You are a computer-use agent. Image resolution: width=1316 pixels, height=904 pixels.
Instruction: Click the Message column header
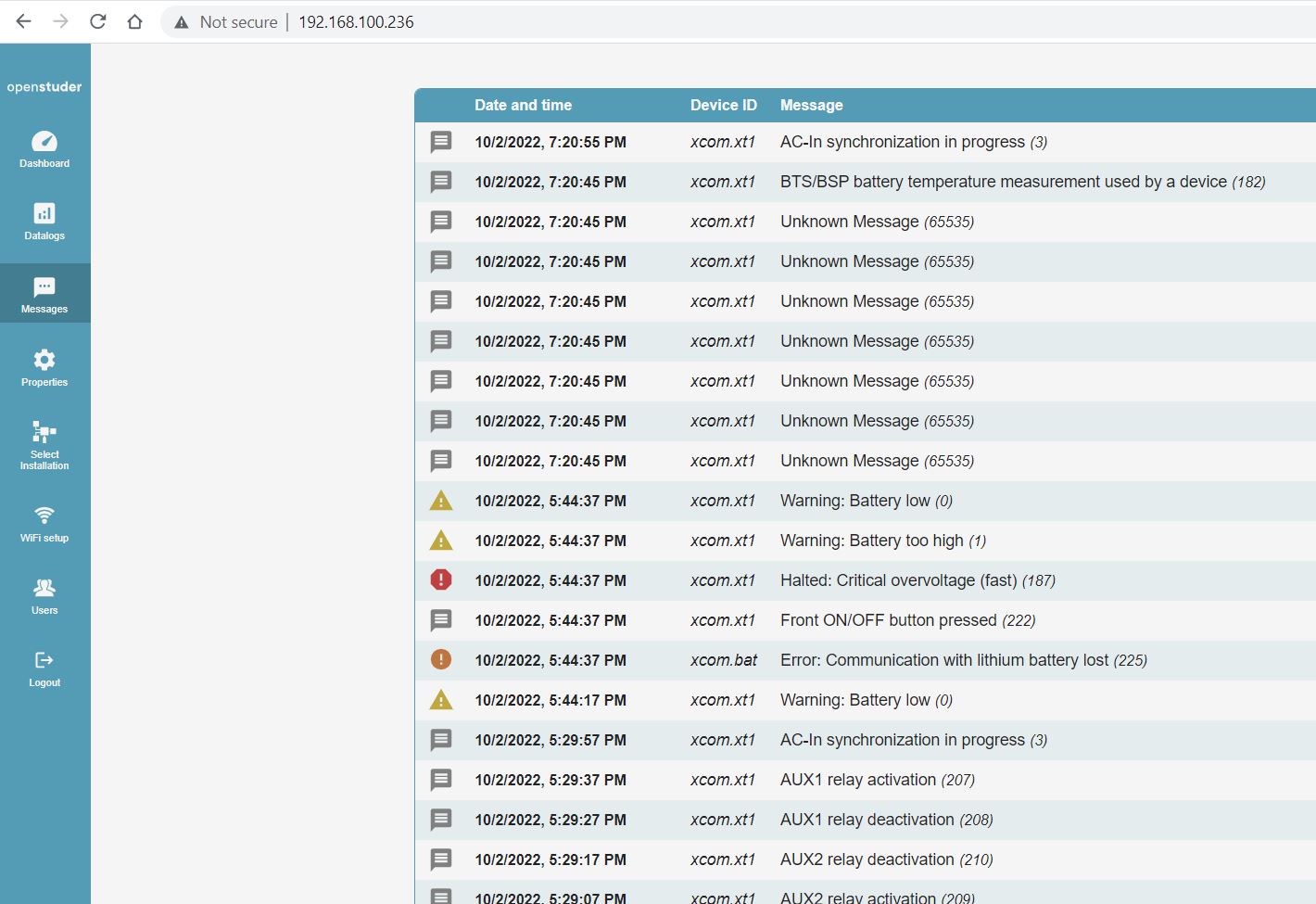pyautogui.click(x=811, y=106)
